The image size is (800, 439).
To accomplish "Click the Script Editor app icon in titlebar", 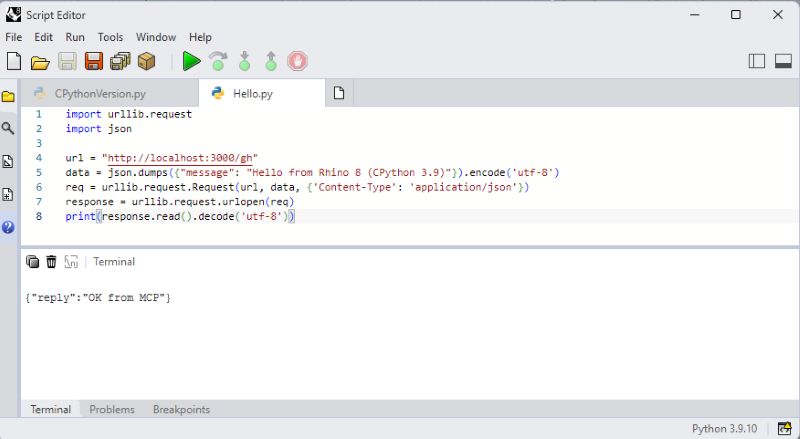I will point(13,15).
